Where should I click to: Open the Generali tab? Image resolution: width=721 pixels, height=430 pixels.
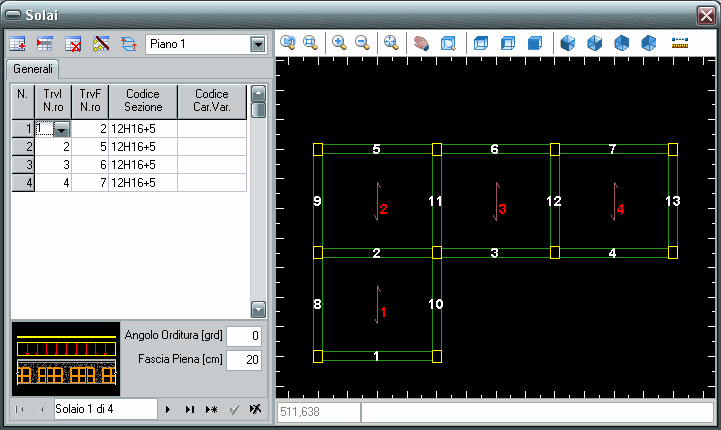click(x=33, y=70)
